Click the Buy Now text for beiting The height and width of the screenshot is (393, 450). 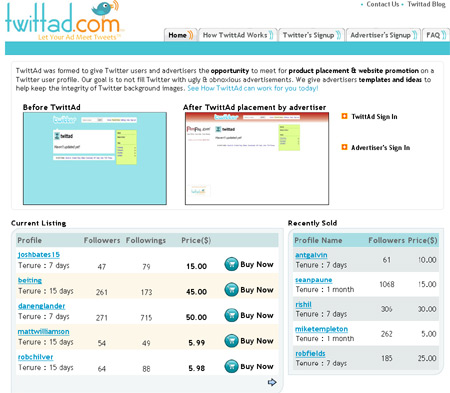tap(257, 290)
